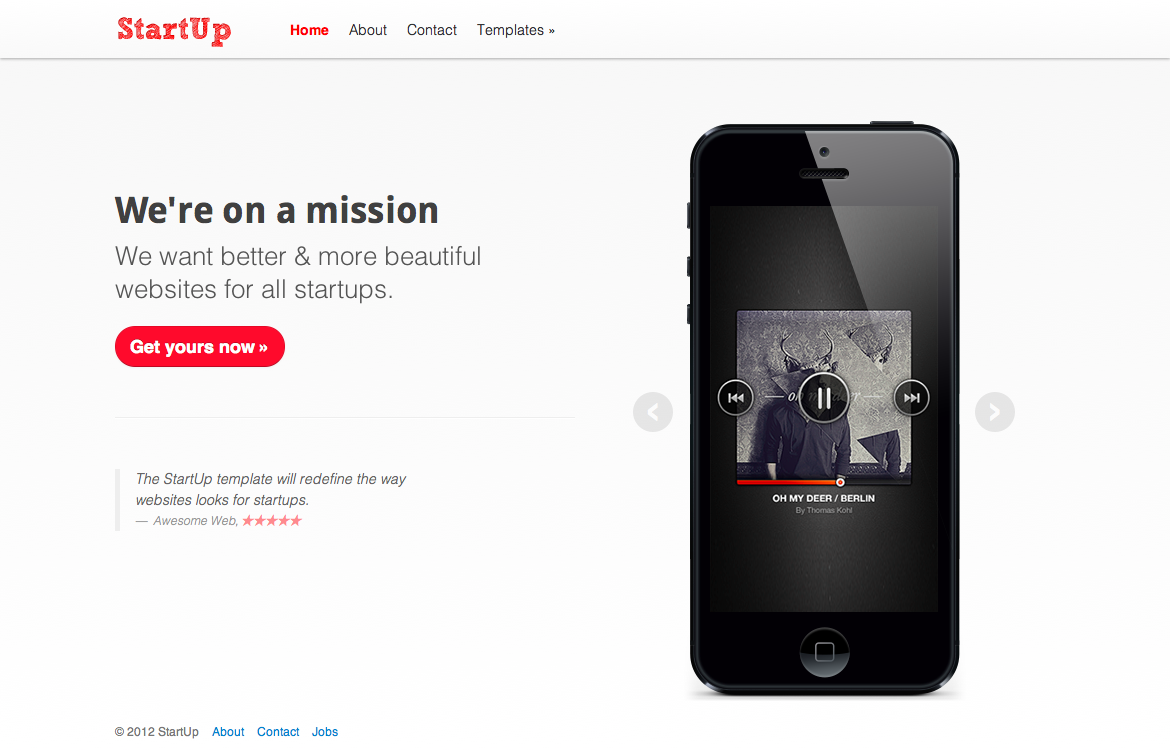Open About link in footer
1170x752 pixels.
click(x=228, y=732)
